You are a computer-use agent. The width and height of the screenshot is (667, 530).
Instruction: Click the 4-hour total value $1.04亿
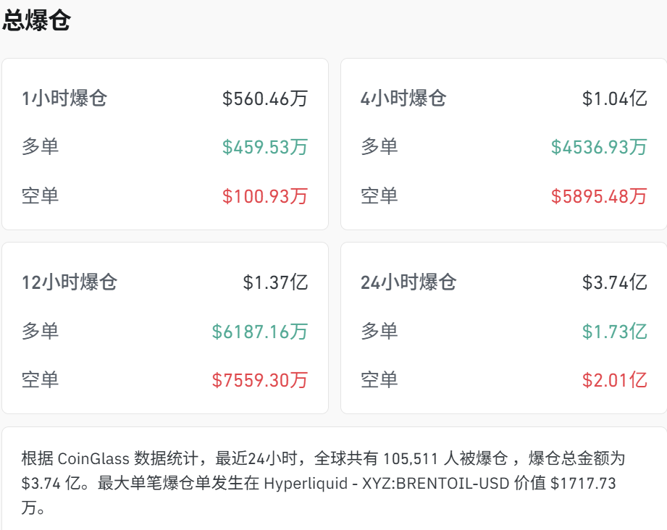pyautogui.click(x=614, y=99)
